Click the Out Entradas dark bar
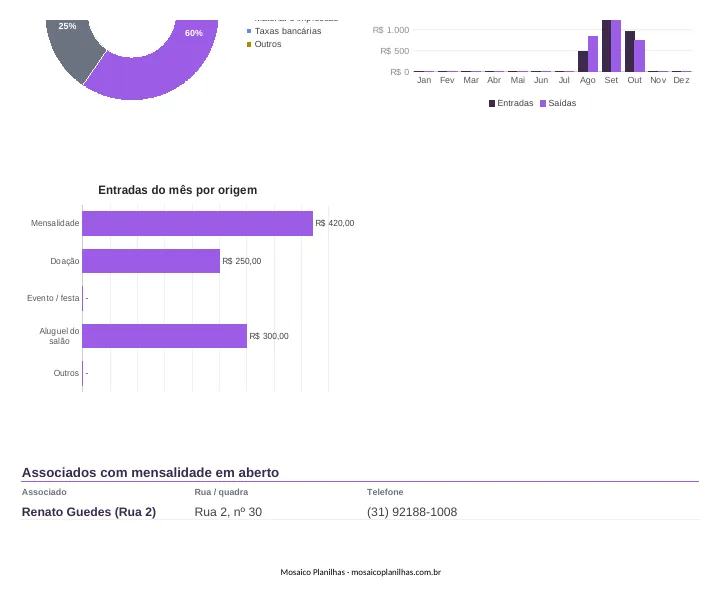The width and height of the screenshot is (719, 597). point(630,51)
